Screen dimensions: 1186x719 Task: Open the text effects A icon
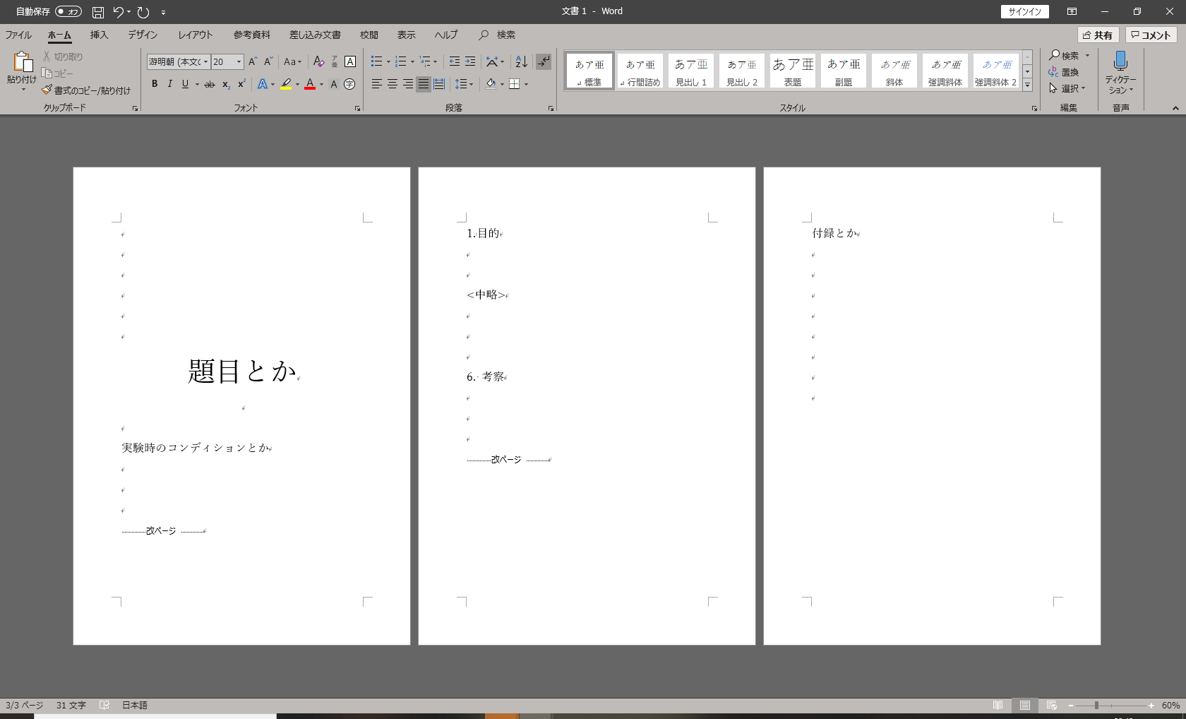point(262,84)
